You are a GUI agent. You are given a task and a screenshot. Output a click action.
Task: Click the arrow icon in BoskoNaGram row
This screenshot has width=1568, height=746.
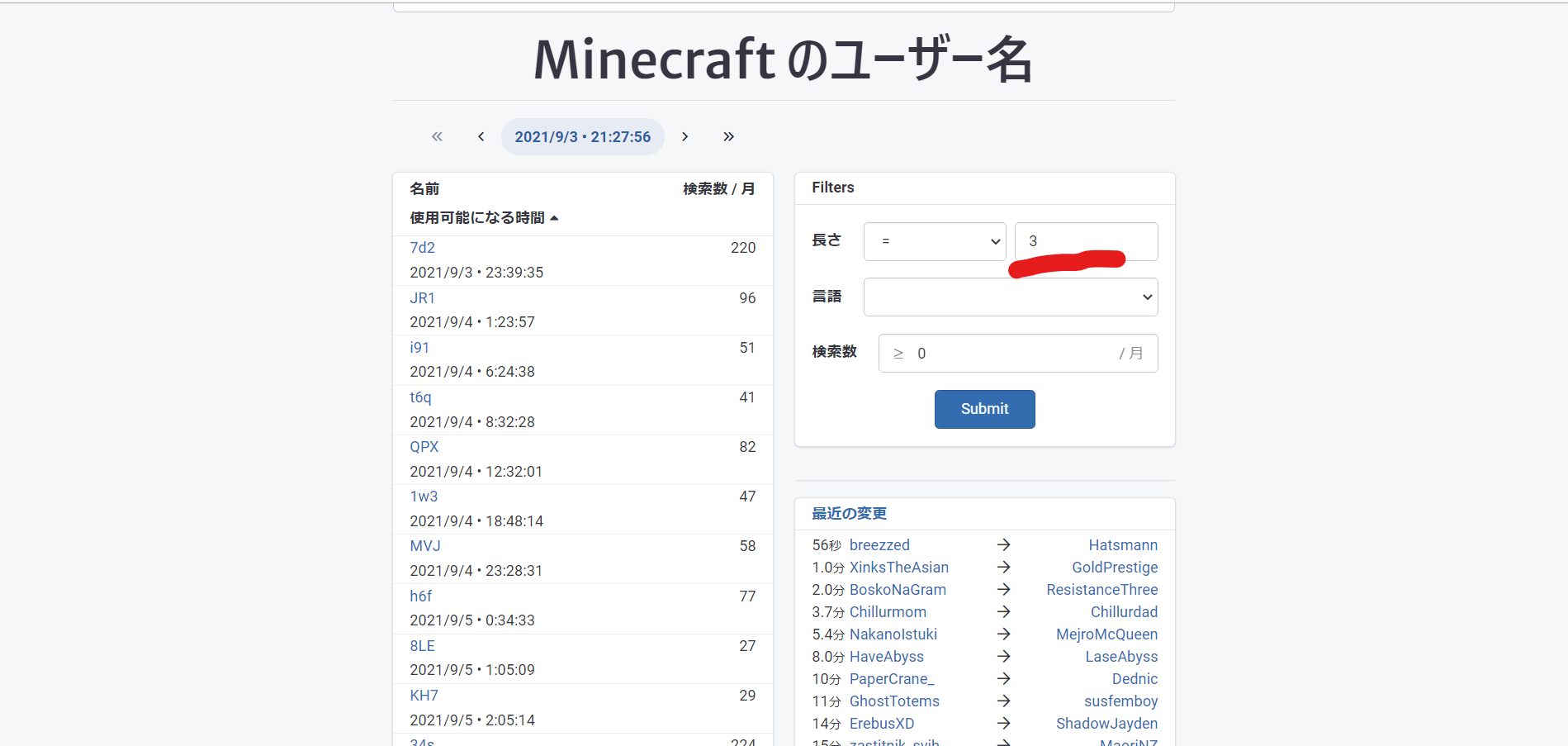point(1003,589)
